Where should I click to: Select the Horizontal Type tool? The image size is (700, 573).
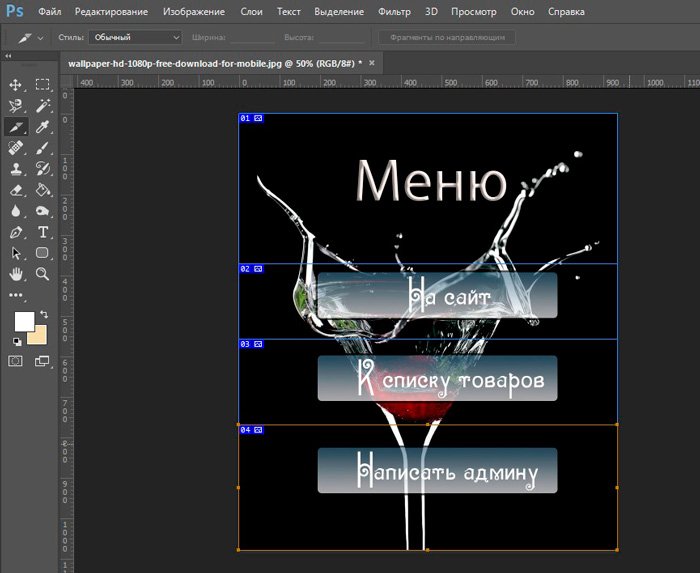[x=43, y=232]
